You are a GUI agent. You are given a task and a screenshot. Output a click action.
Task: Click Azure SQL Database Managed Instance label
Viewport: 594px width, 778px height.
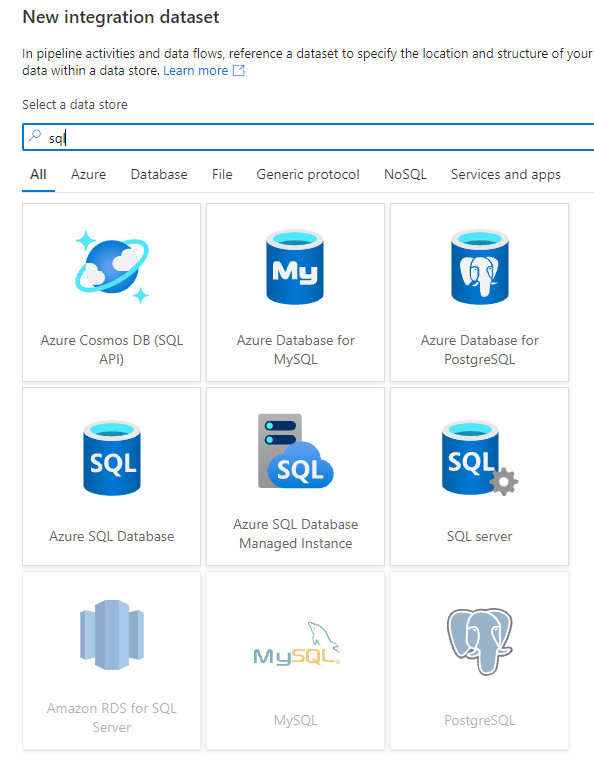click(295, 534)
